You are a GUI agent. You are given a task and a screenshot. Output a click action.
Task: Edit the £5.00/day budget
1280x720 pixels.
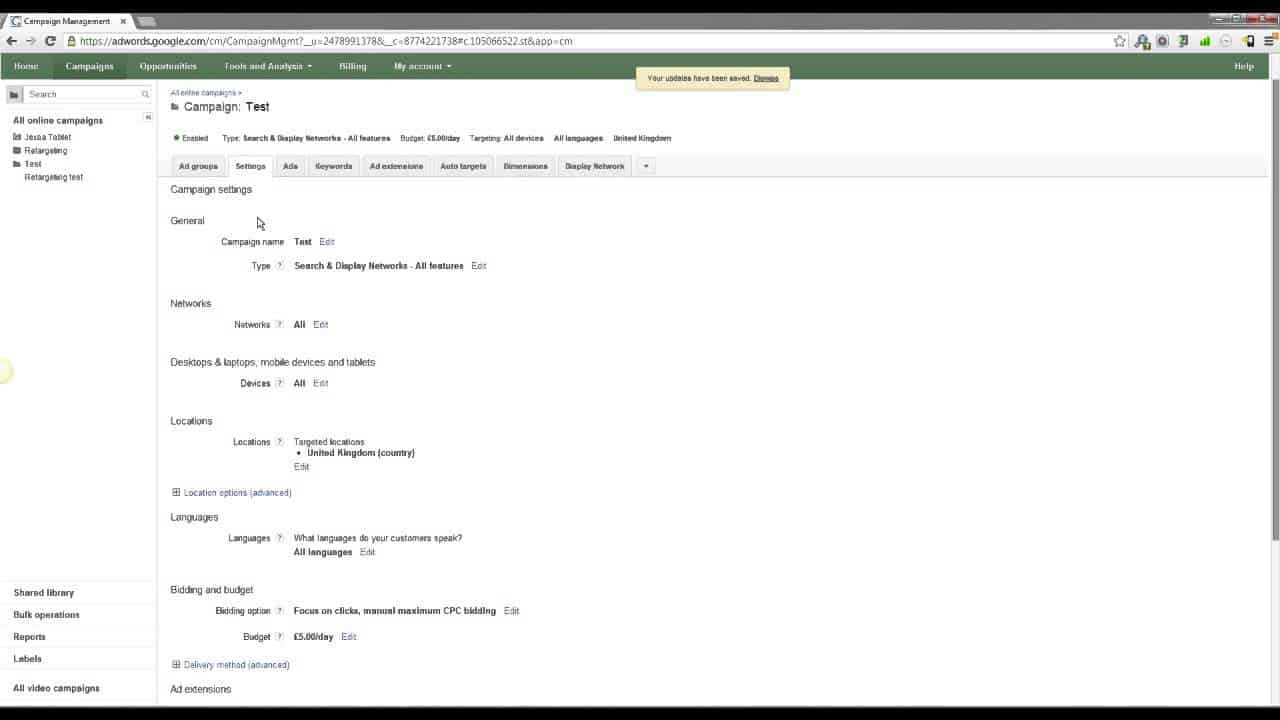[349, 637]
